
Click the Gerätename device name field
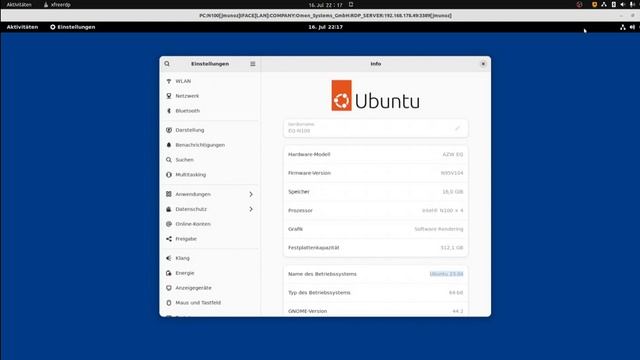376,128
